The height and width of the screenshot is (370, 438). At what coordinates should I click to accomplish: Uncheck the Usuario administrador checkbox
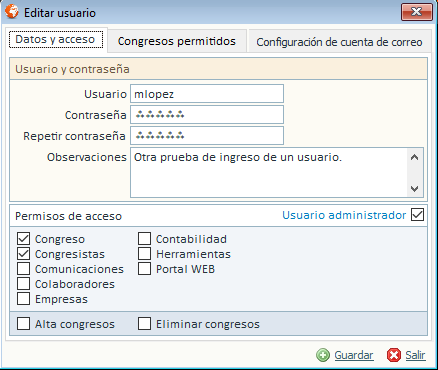click(417, 215)
